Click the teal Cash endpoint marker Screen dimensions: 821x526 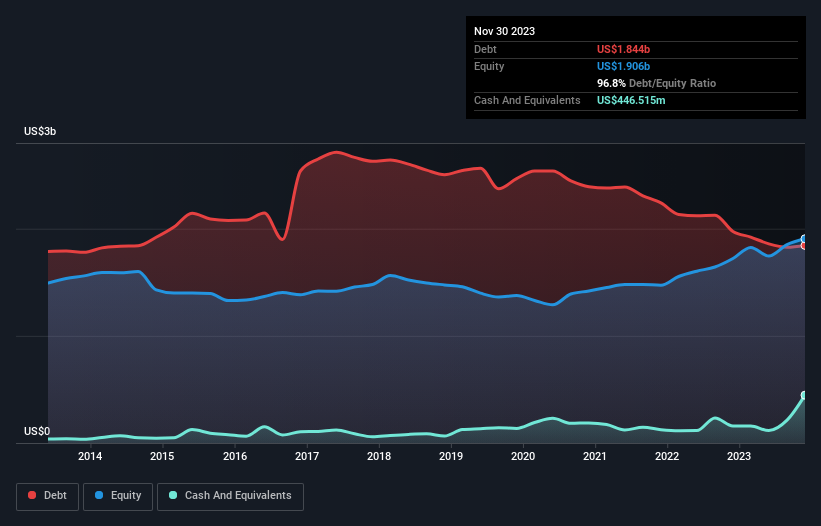point(804,396)
